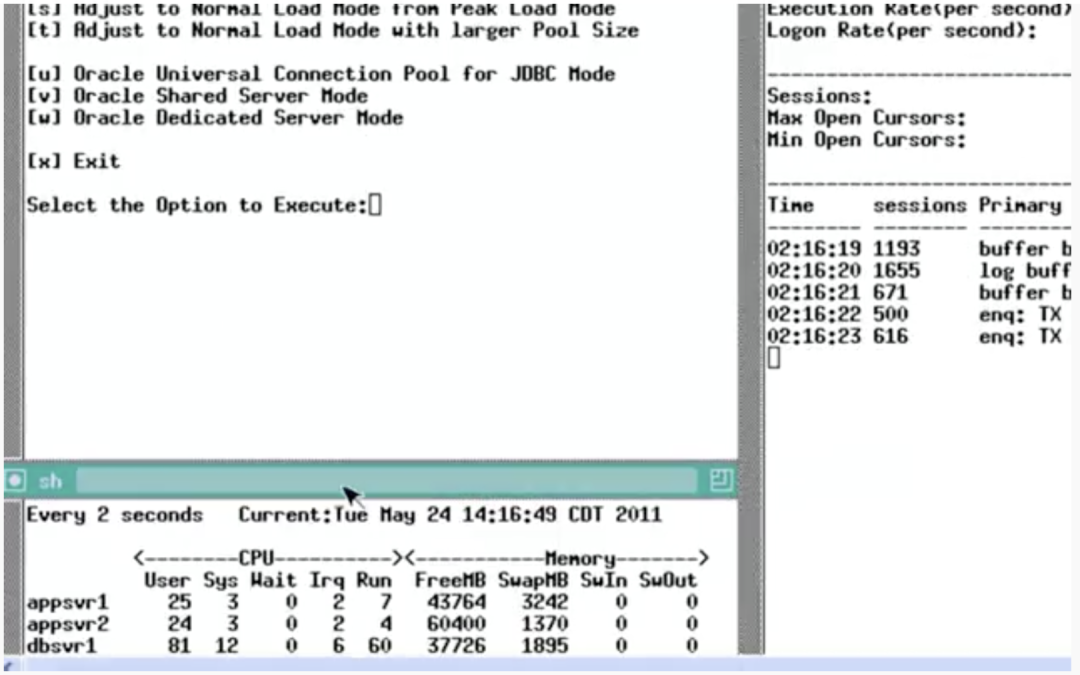
Task: Select '[t] Adjust to Normal Load Mode with larger Pool Size'
Action: [333, 30]
